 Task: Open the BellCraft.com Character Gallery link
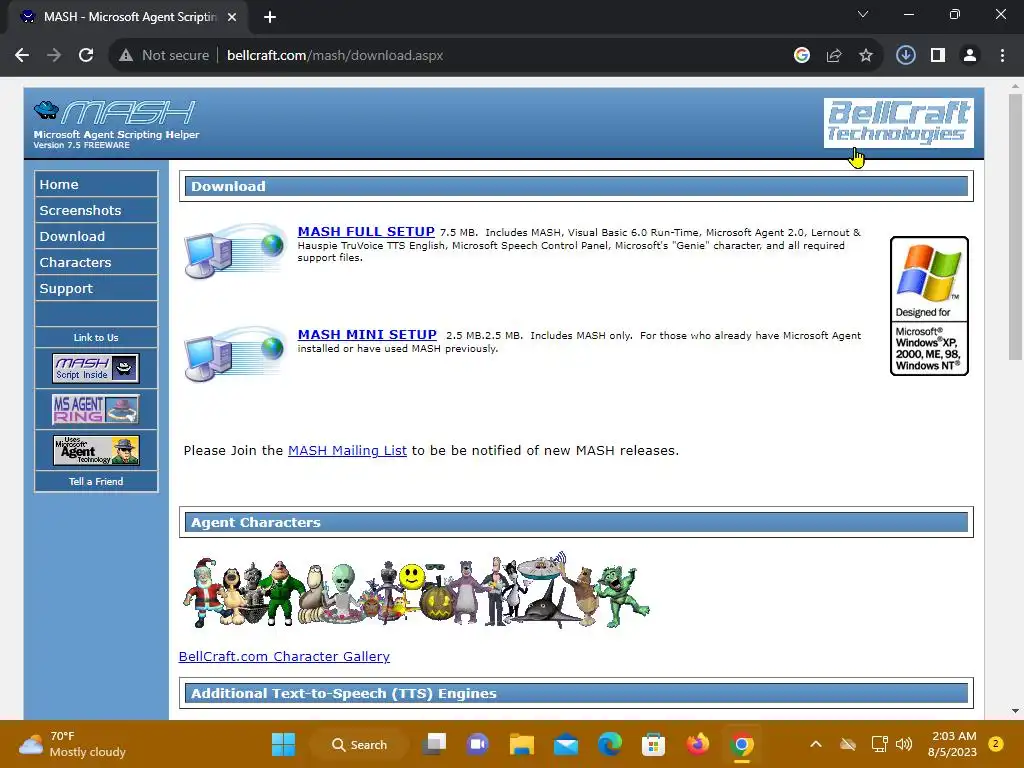tap(284, 656)
